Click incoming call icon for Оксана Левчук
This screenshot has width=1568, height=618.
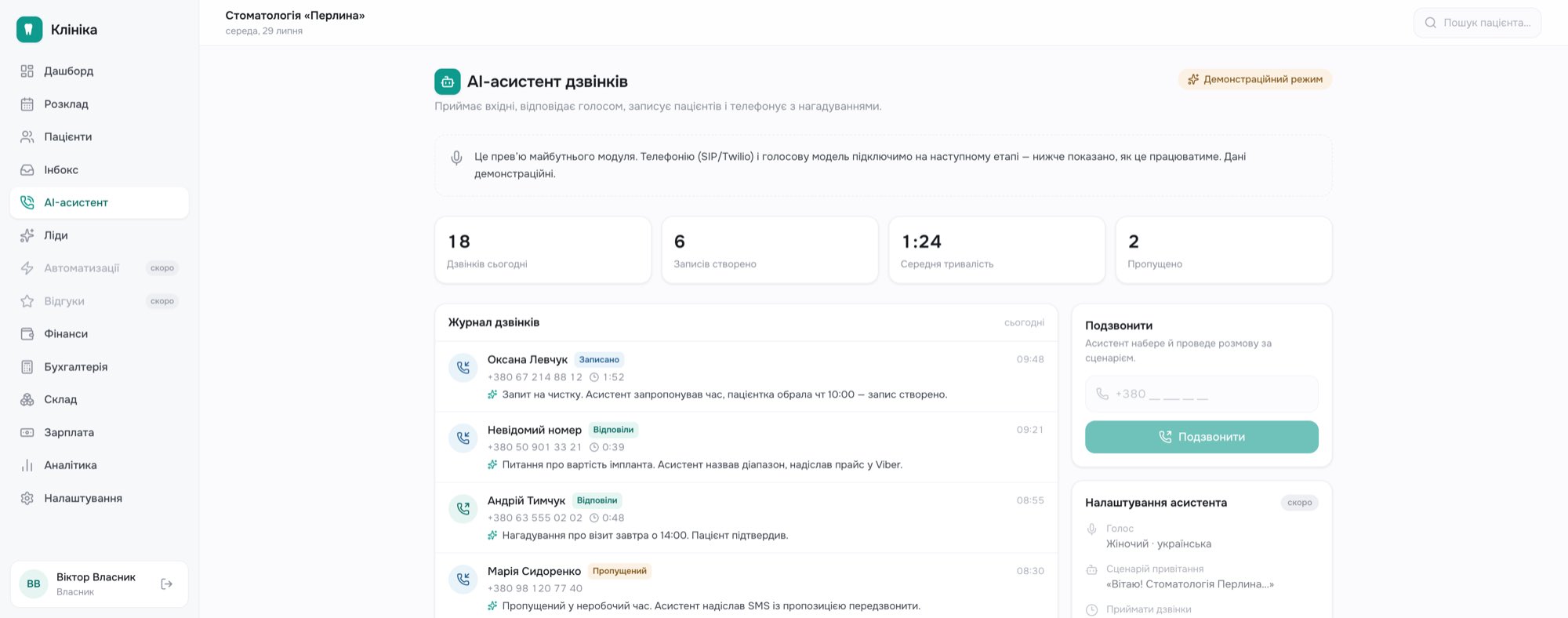pyautogui.click(x=463, y=367)
